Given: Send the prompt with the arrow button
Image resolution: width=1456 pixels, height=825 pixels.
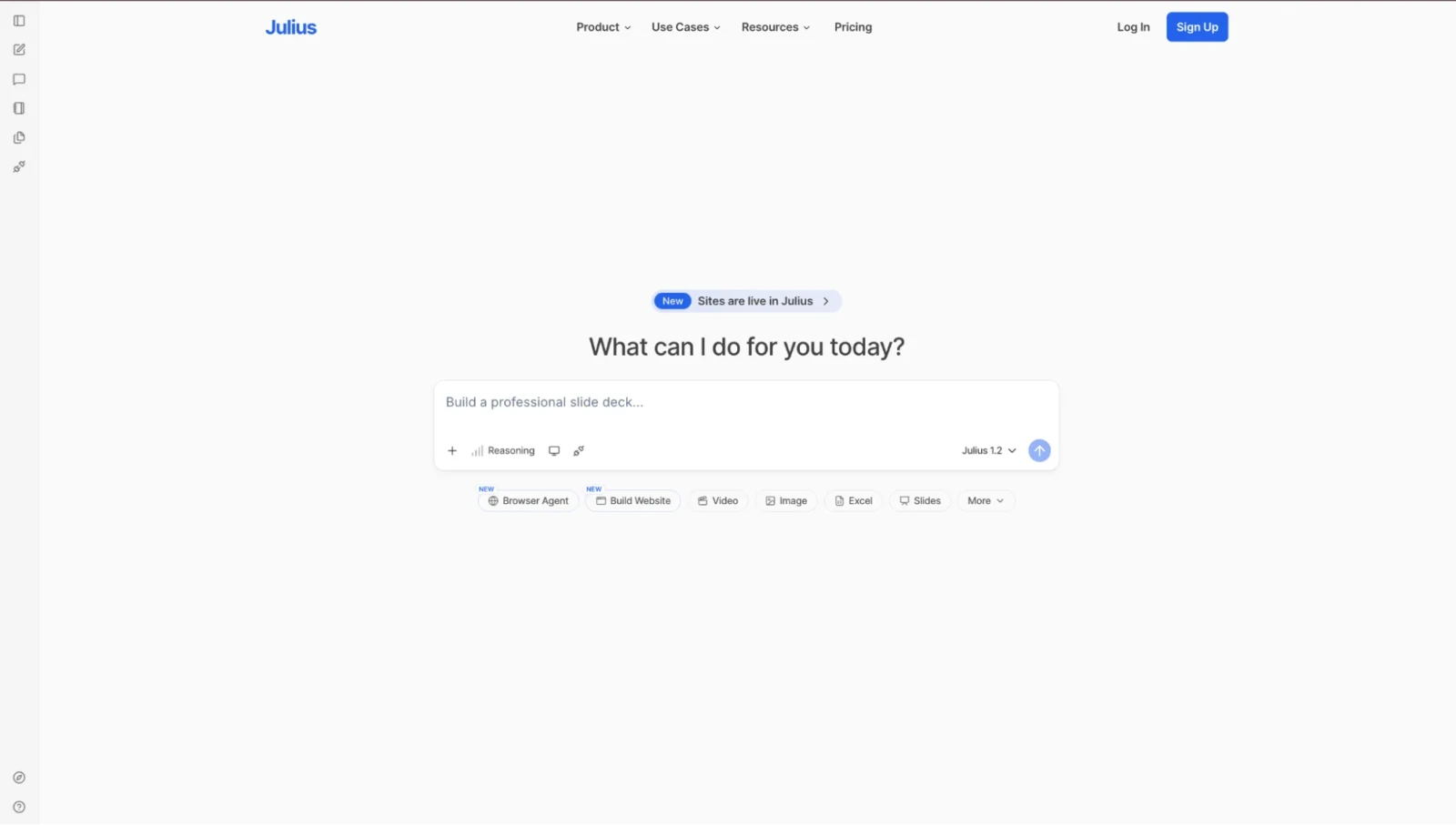Looking at the screenshot, I should click(x=1039, y=451).
